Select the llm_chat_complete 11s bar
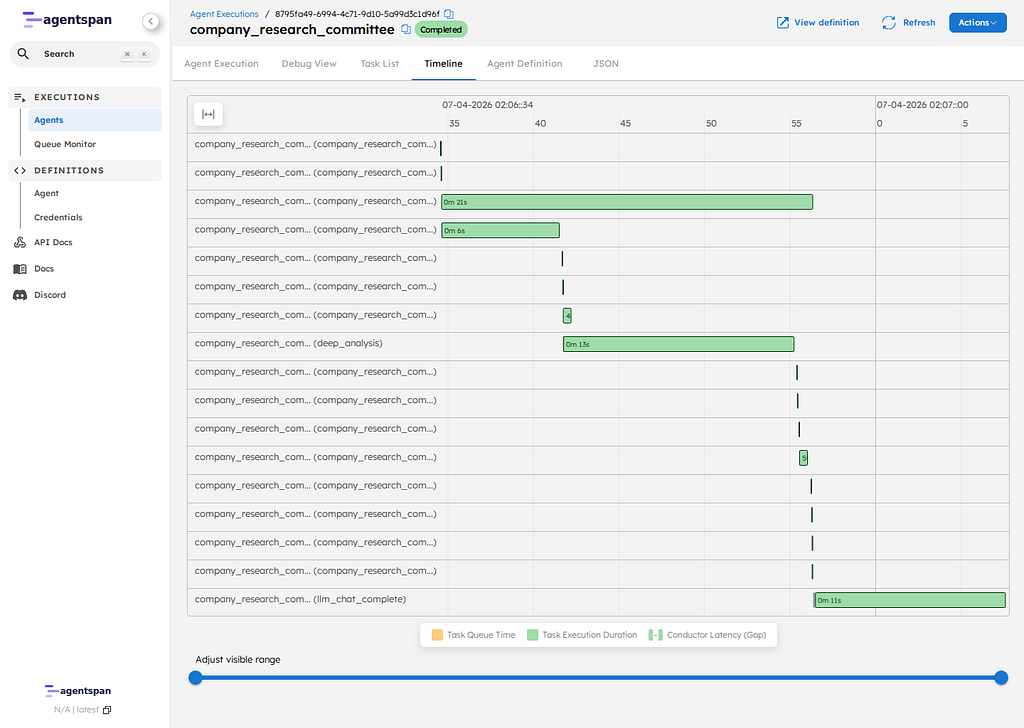Viewport: 1024px width, 728px height. pyautogui.click(x=909, y=600)
